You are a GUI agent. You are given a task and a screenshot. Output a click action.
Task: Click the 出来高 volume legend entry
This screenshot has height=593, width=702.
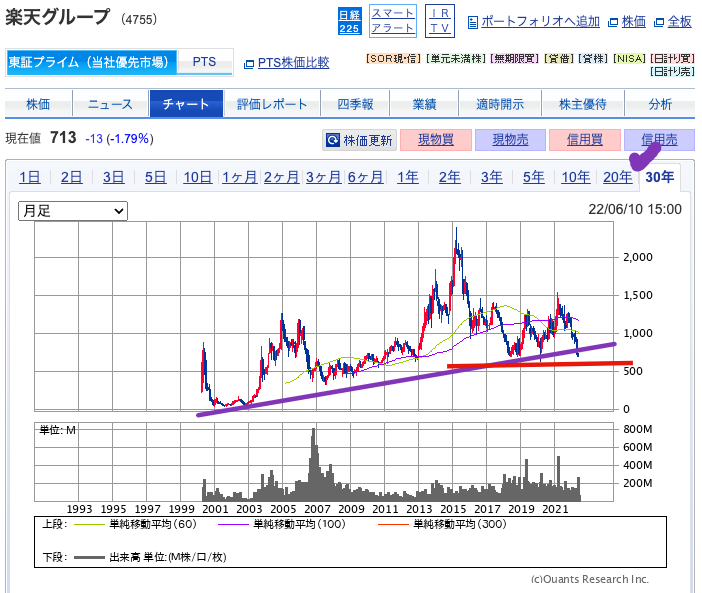150,557
